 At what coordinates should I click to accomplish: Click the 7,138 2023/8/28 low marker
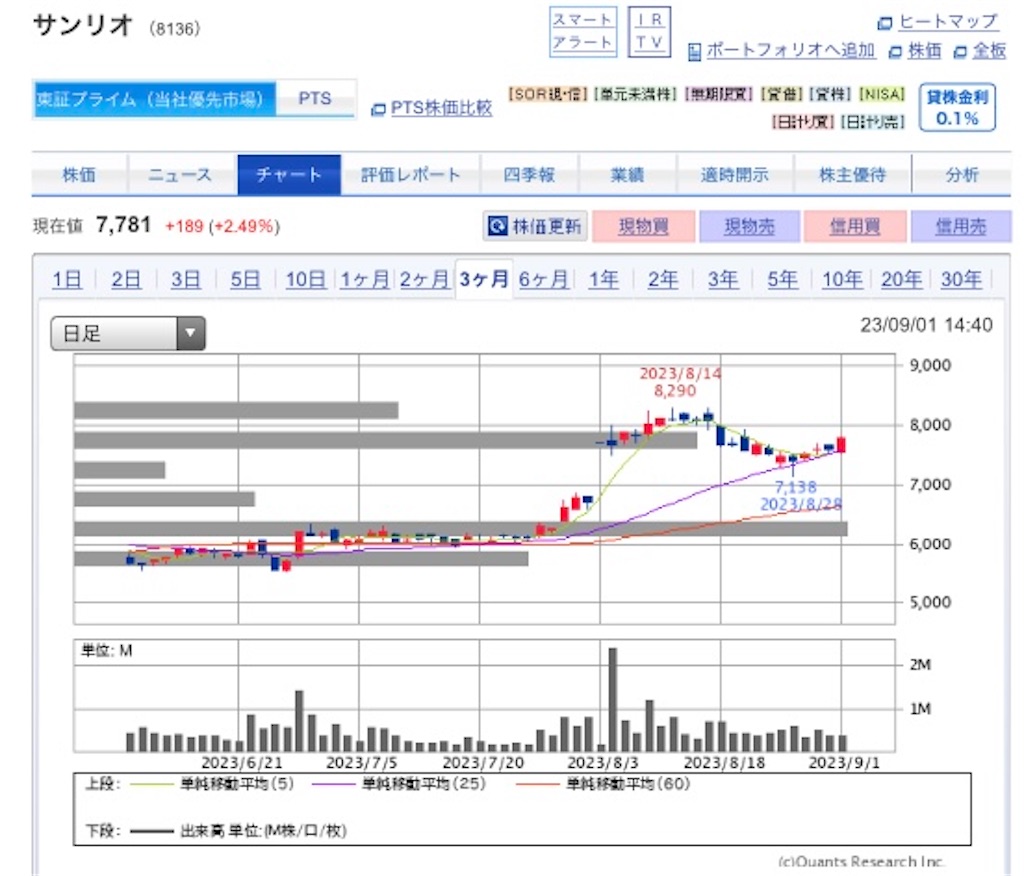(x=801, y=496)
